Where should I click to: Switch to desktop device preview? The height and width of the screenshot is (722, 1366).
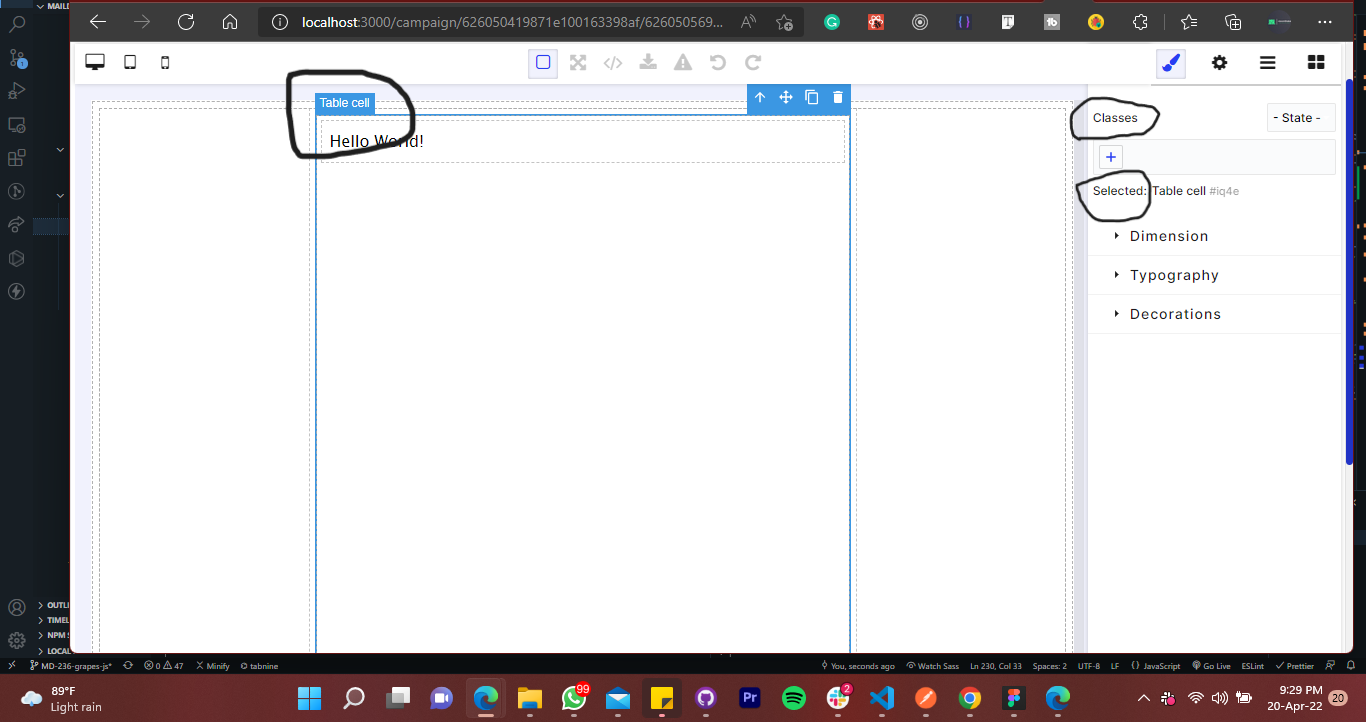click(95, 62)
